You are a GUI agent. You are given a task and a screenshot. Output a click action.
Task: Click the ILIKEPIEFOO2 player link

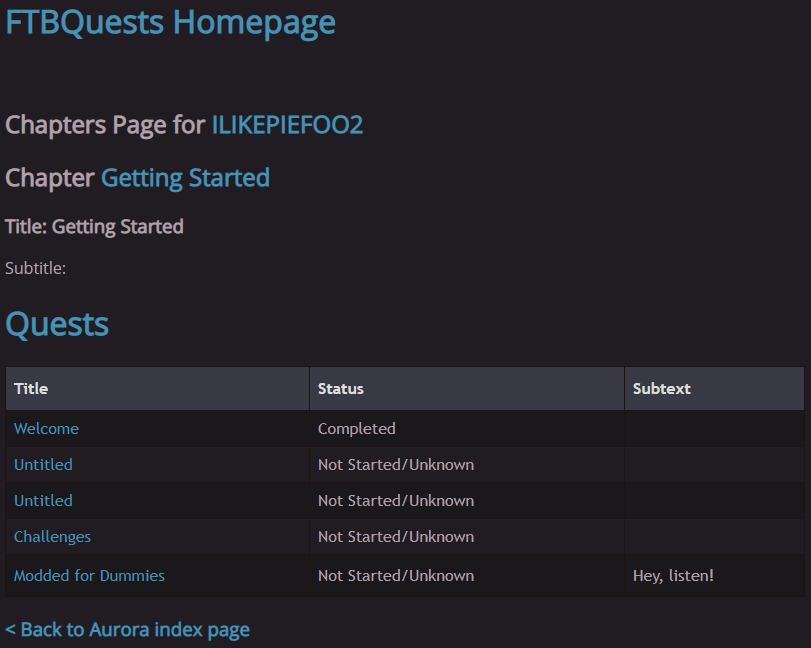[x=287, y=125]
